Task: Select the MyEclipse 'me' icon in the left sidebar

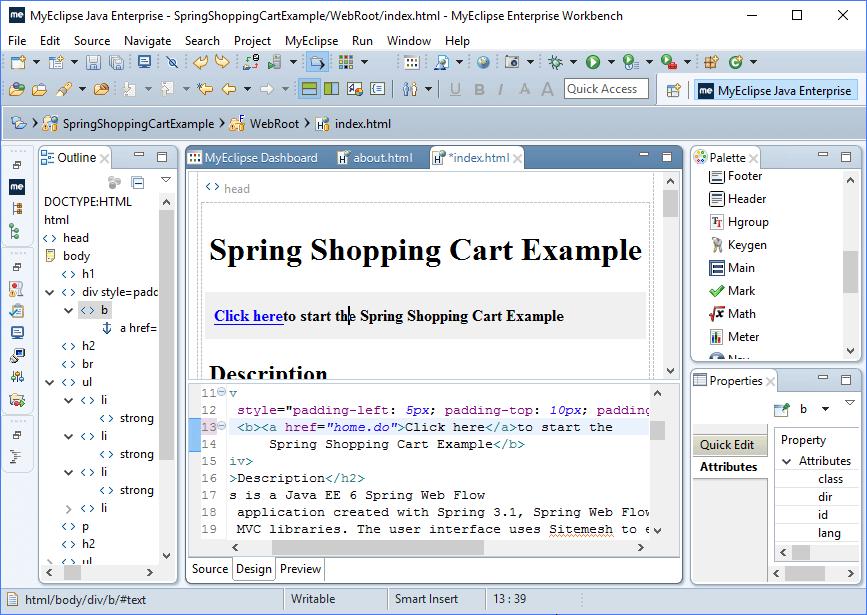Action: pos(15,184)
